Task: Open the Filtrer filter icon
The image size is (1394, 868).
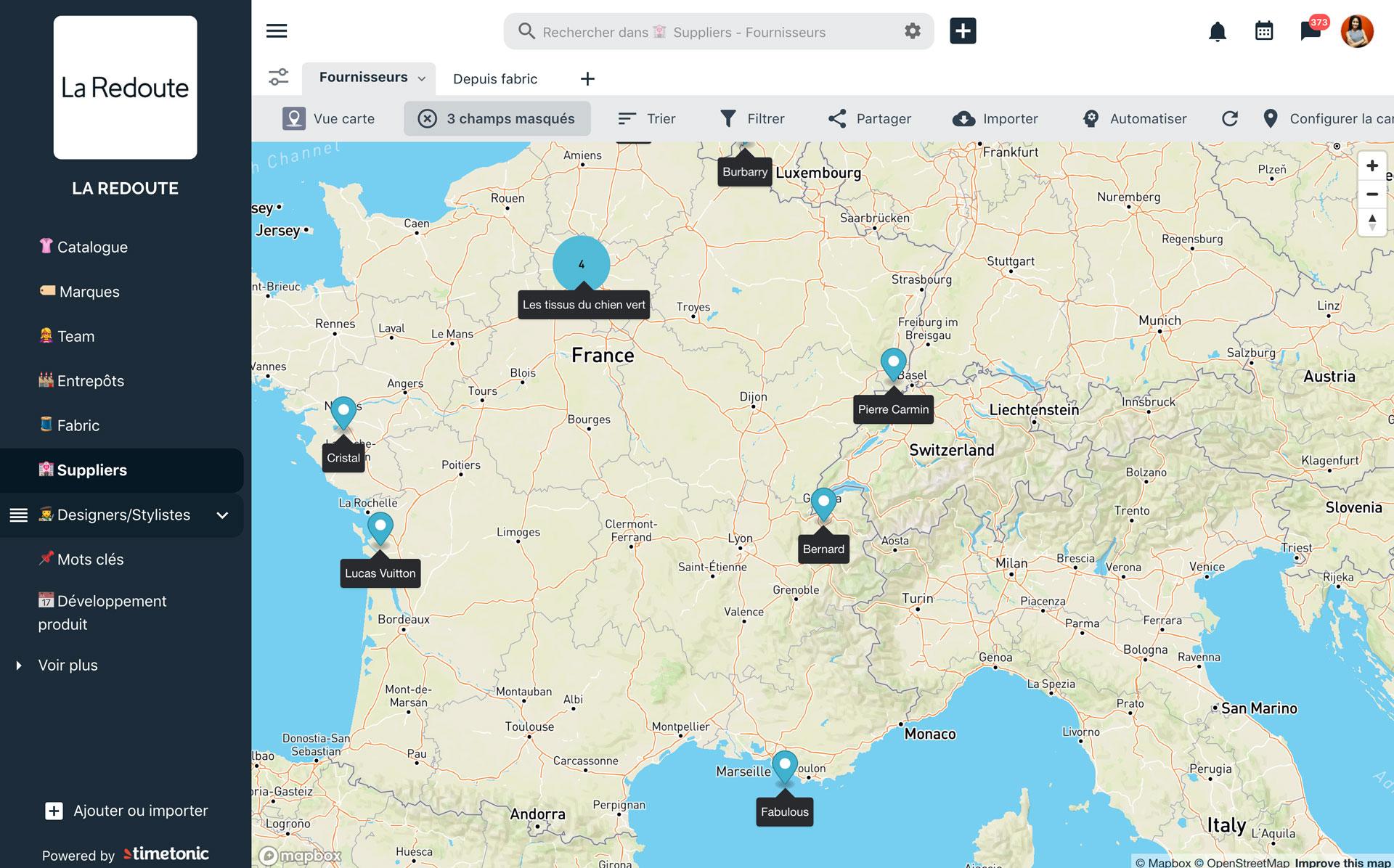Action: [728, 118]
